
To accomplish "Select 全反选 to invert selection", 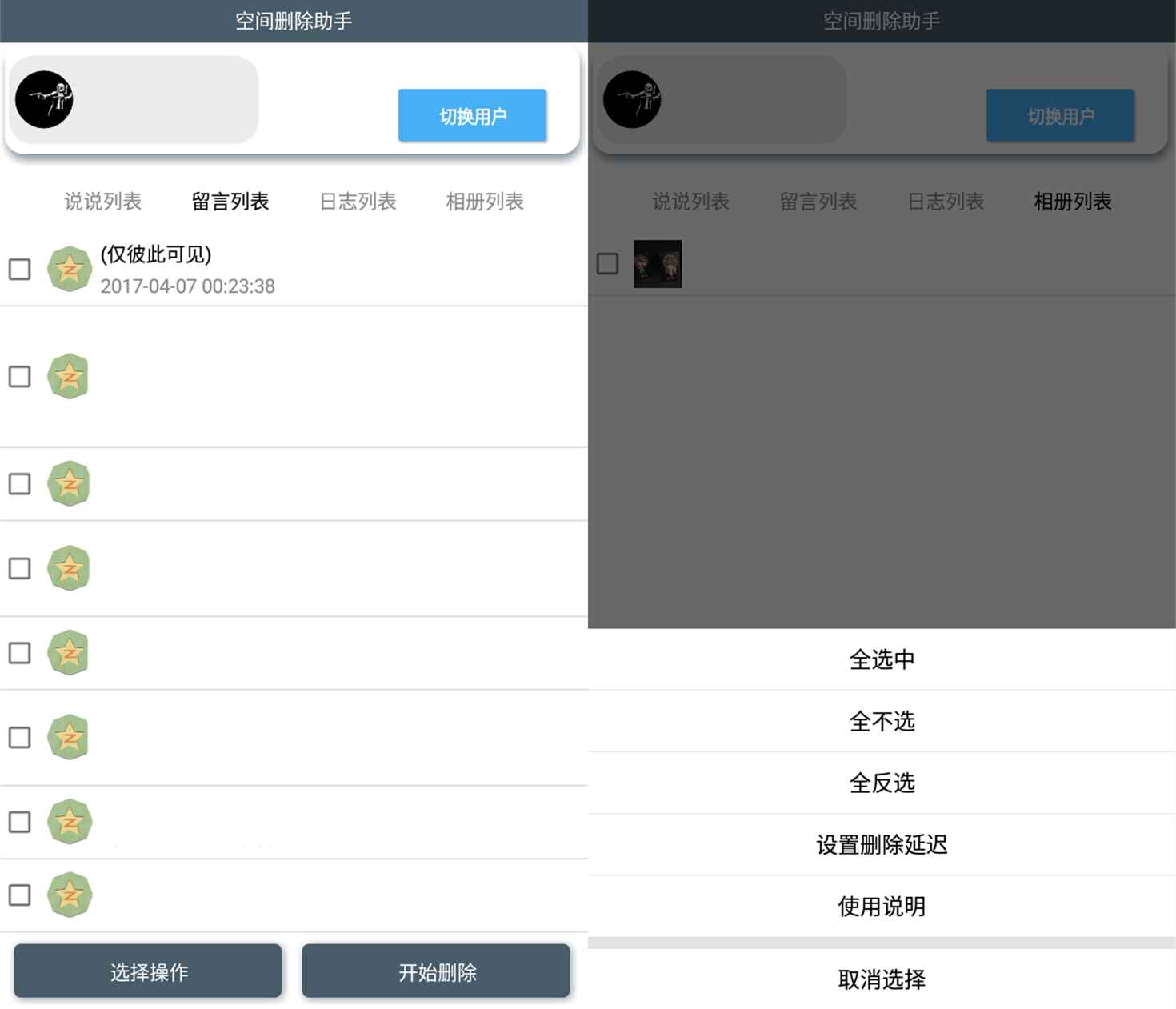I will [x=882, y=783].
